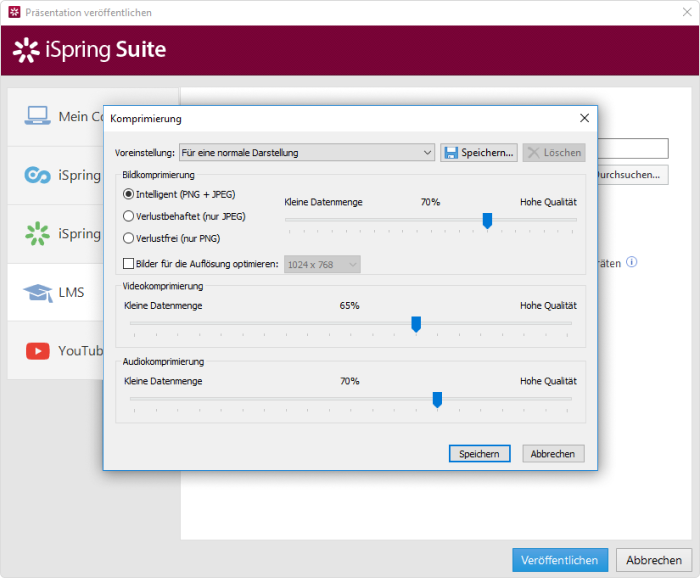This screenshot has width=700, height=578.
Task: Click the Bildkomprimierung quality slider handle
Action: 487,220
